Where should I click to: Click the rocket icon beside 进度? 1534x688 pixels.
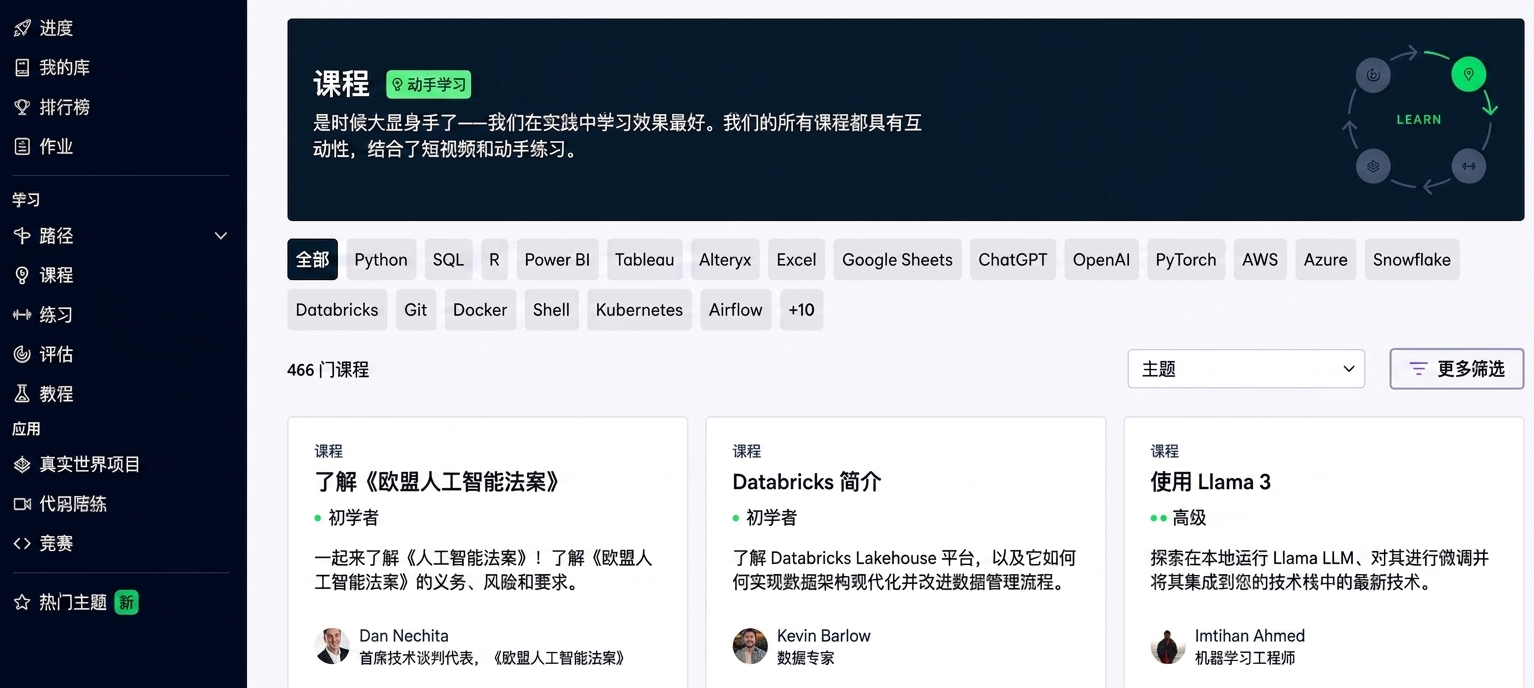22,28
